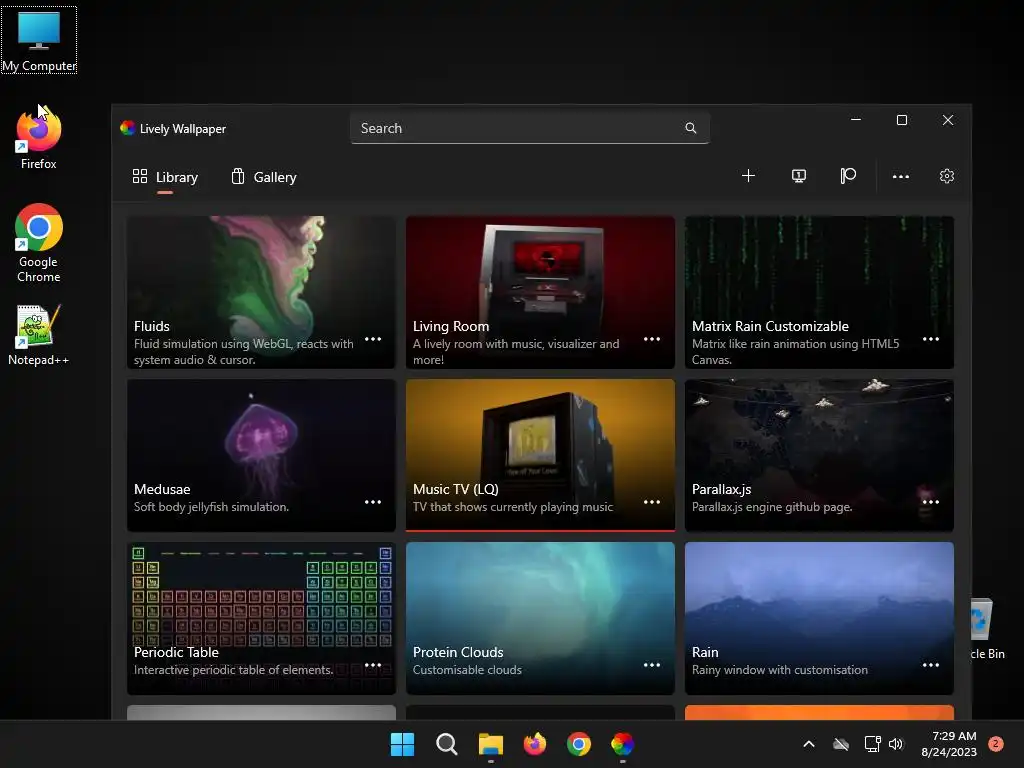Click the Lively Wallpaper app logo
Screen dimensions: 1024x768
tap(127, 128)
